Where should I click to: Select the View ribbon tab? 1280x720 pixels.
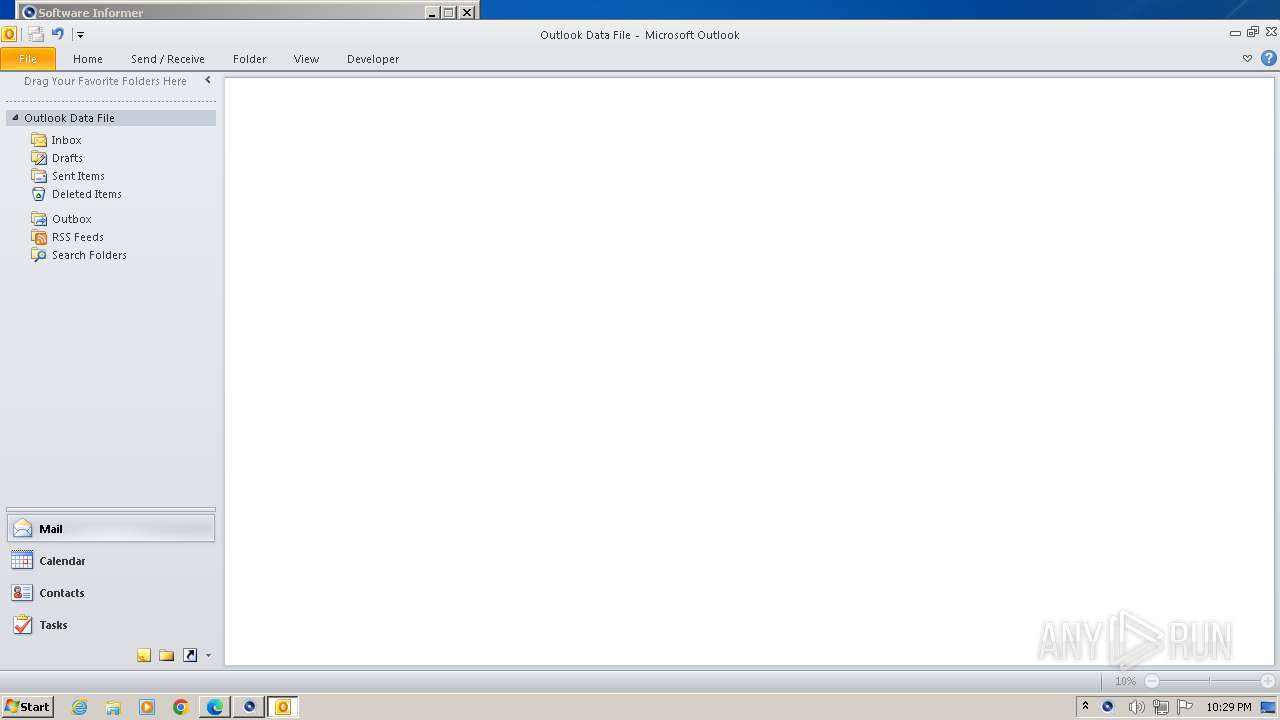307,59
